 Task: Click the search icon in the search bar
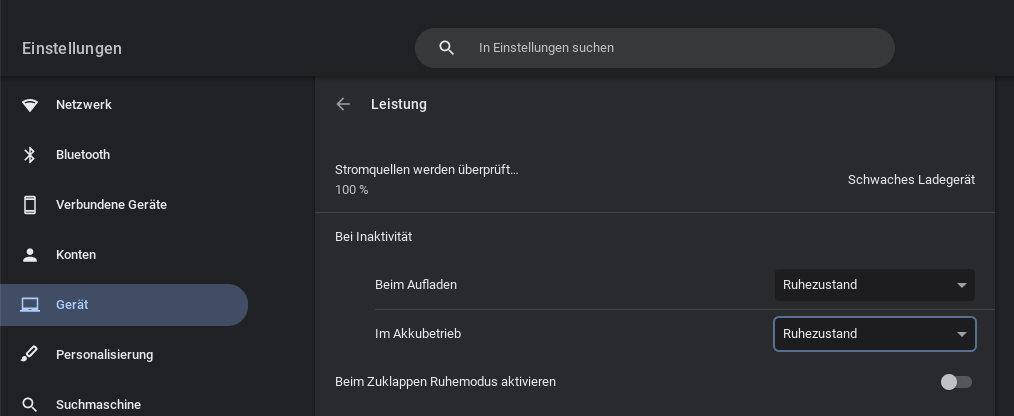[447, 48]
